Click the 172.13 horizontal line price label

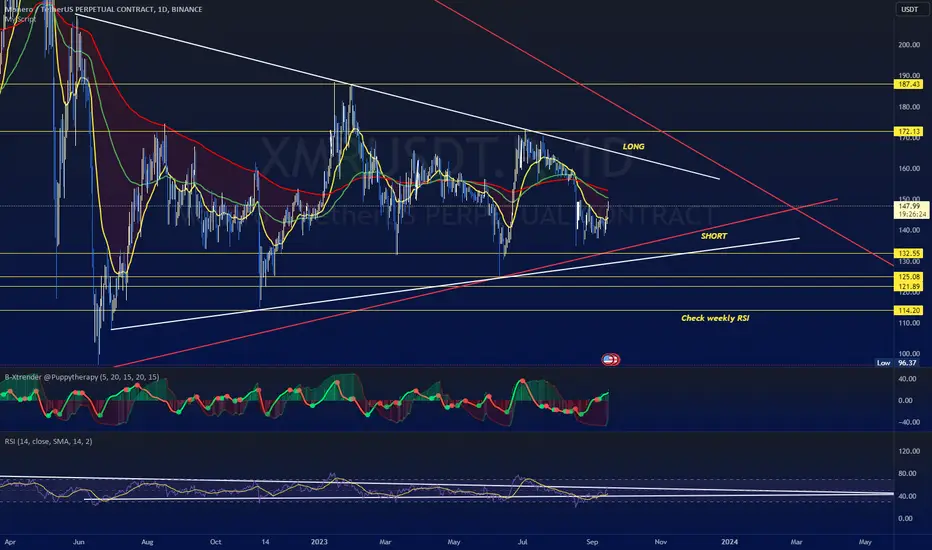909,131
